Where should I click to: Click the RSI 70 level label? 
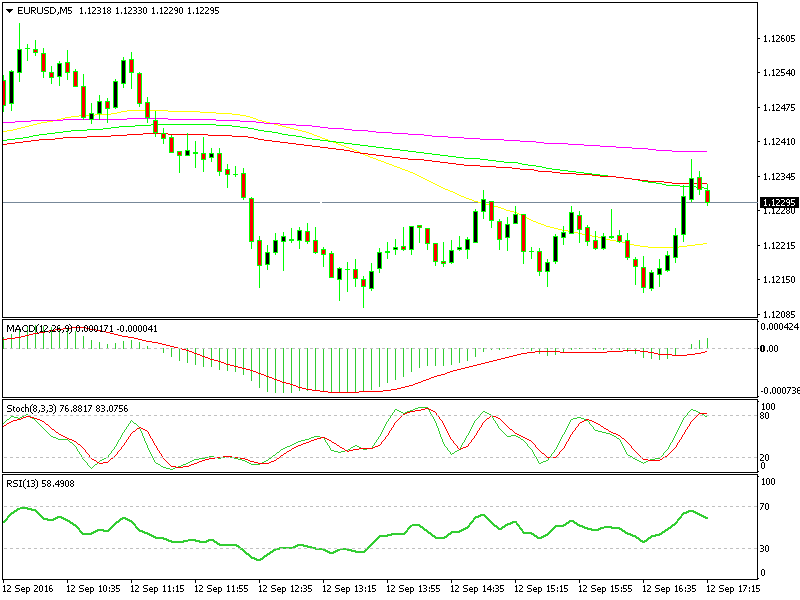765,507
